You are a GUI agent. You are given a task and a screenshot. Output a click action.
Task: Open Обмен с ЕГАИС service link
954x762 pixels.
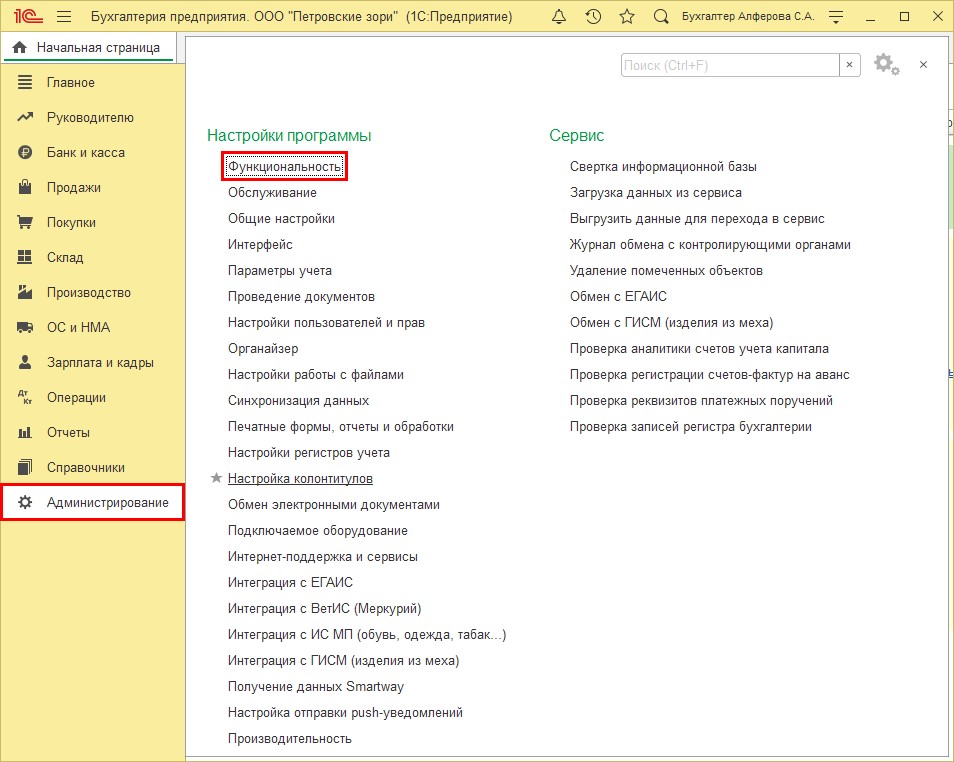pyautogui.click(x=618, y=296)
